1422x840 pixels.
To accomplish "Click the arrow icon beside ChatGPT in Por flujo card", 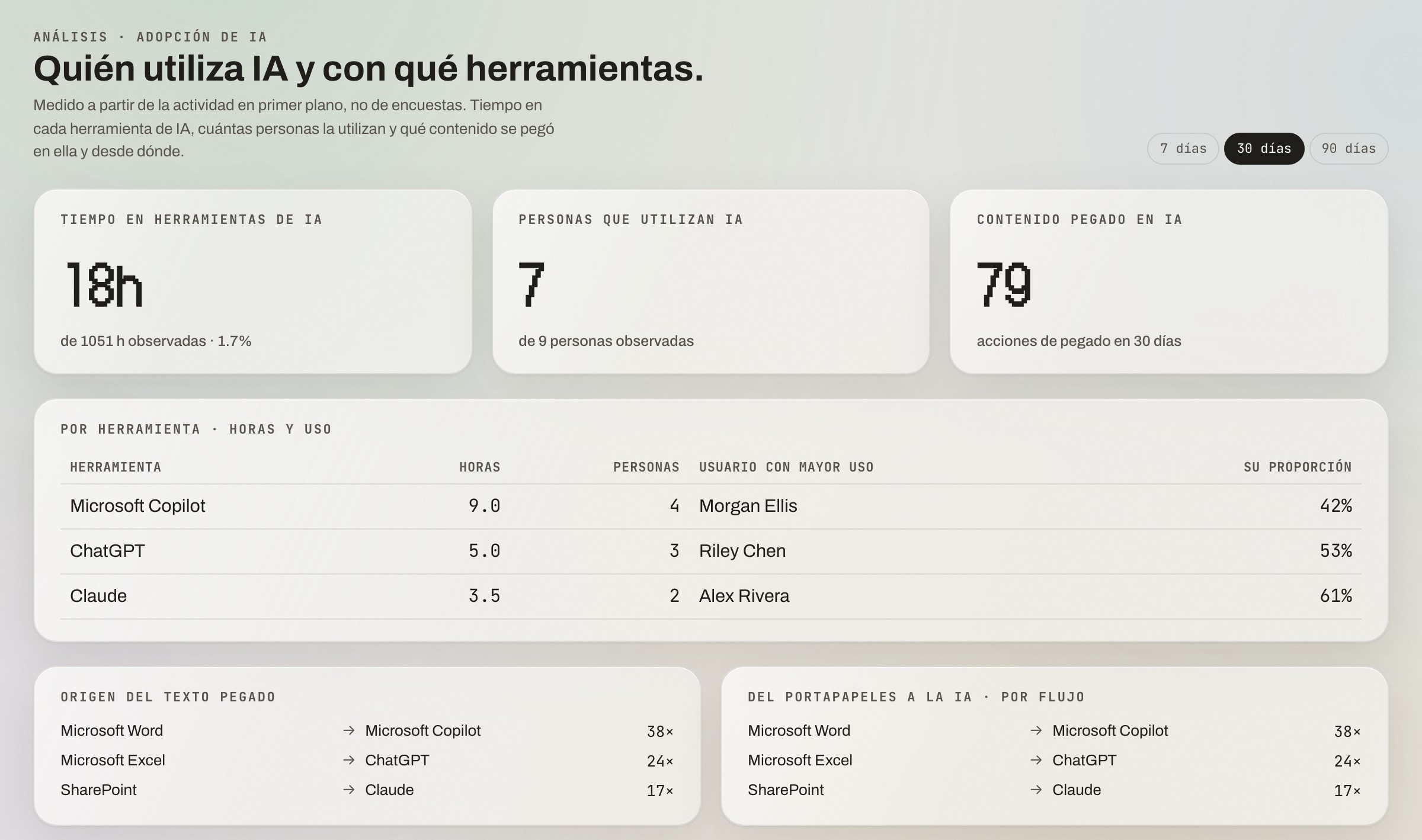I will coord(1036,760).
